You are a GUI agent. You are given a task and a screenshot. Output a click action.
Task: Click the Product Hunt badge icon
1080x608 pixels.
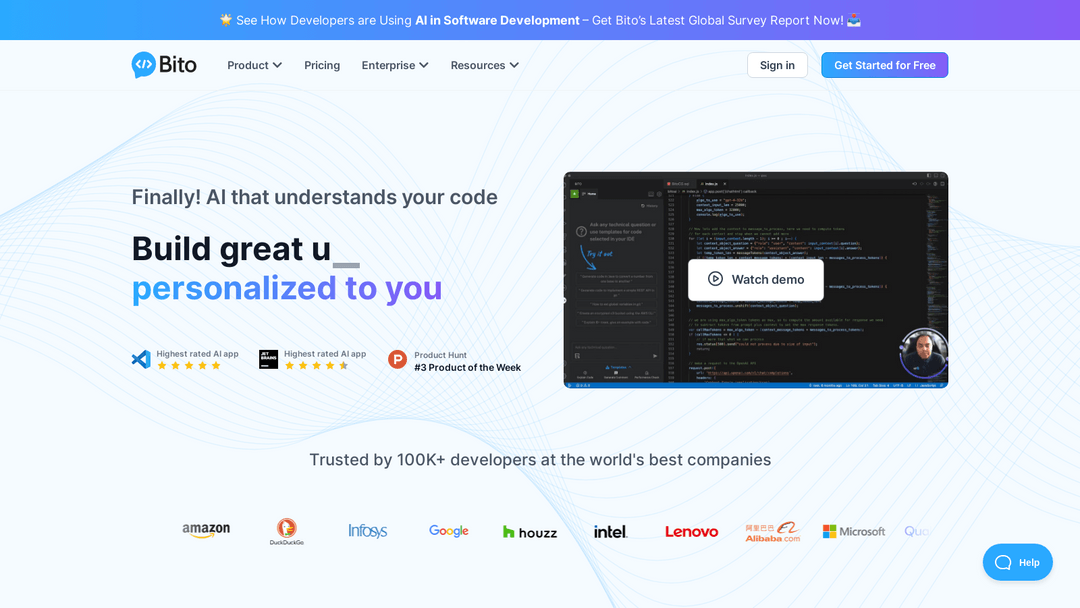click(398, 360)
